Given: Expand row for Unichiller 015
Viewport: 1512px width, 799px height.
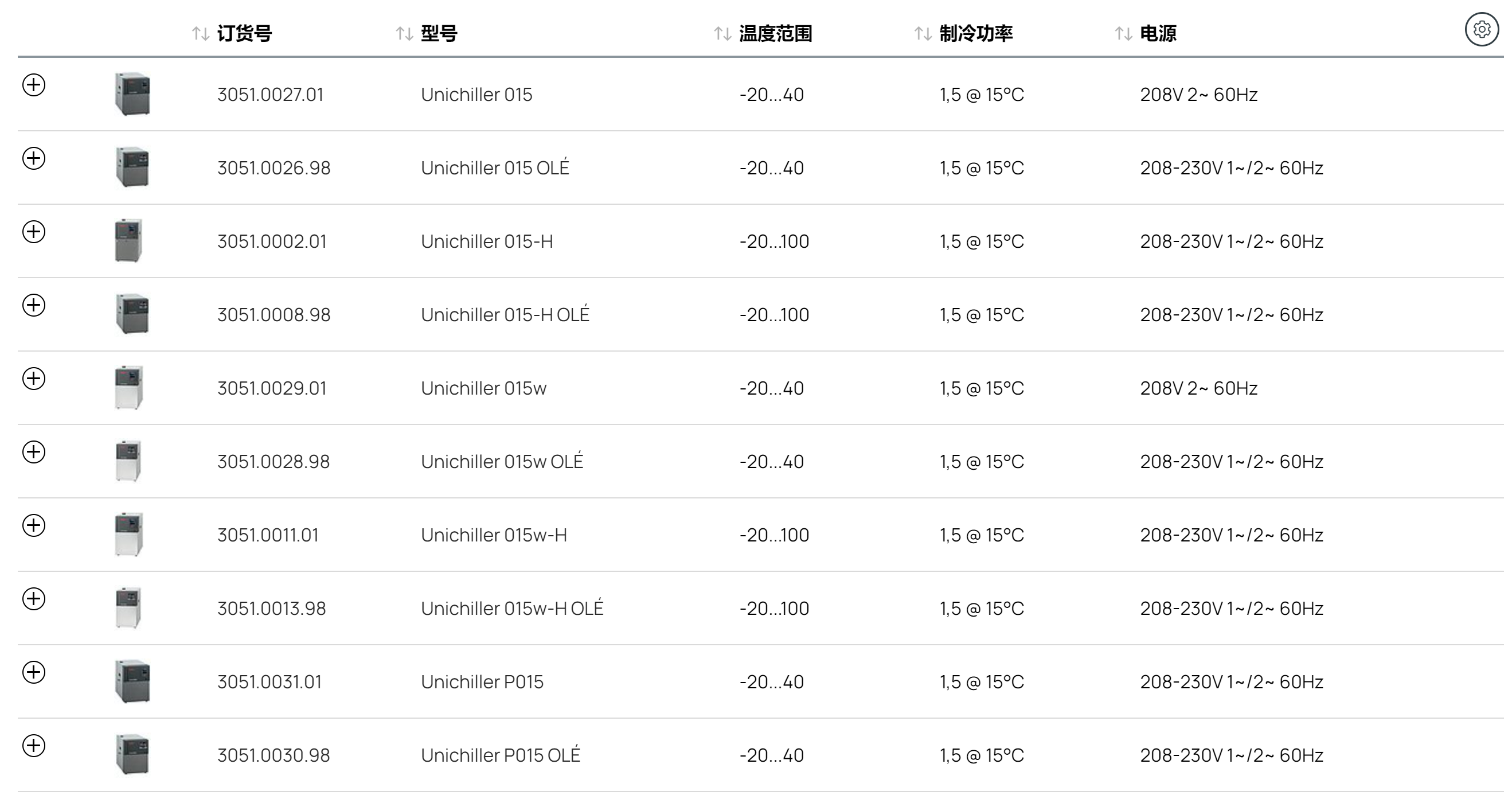Looking at the screenshot, I should (x=33, y=84).
